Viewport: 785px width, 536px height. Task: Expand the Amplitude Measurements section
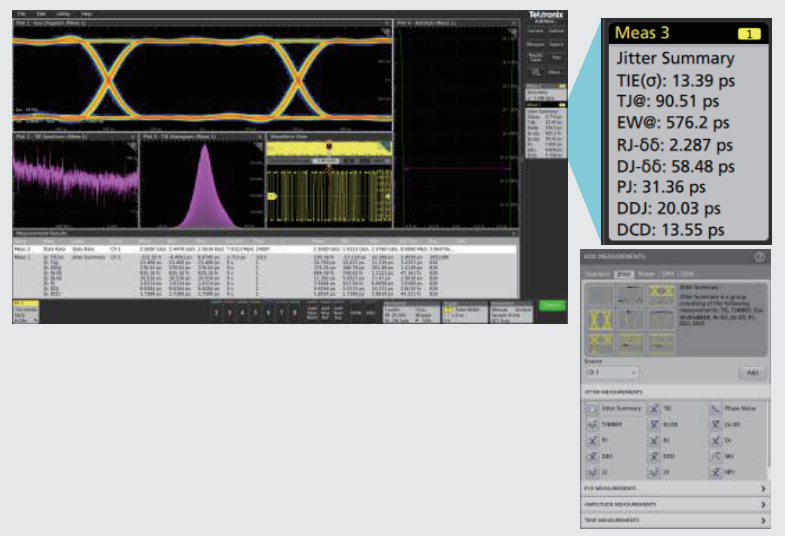point(676,504)
